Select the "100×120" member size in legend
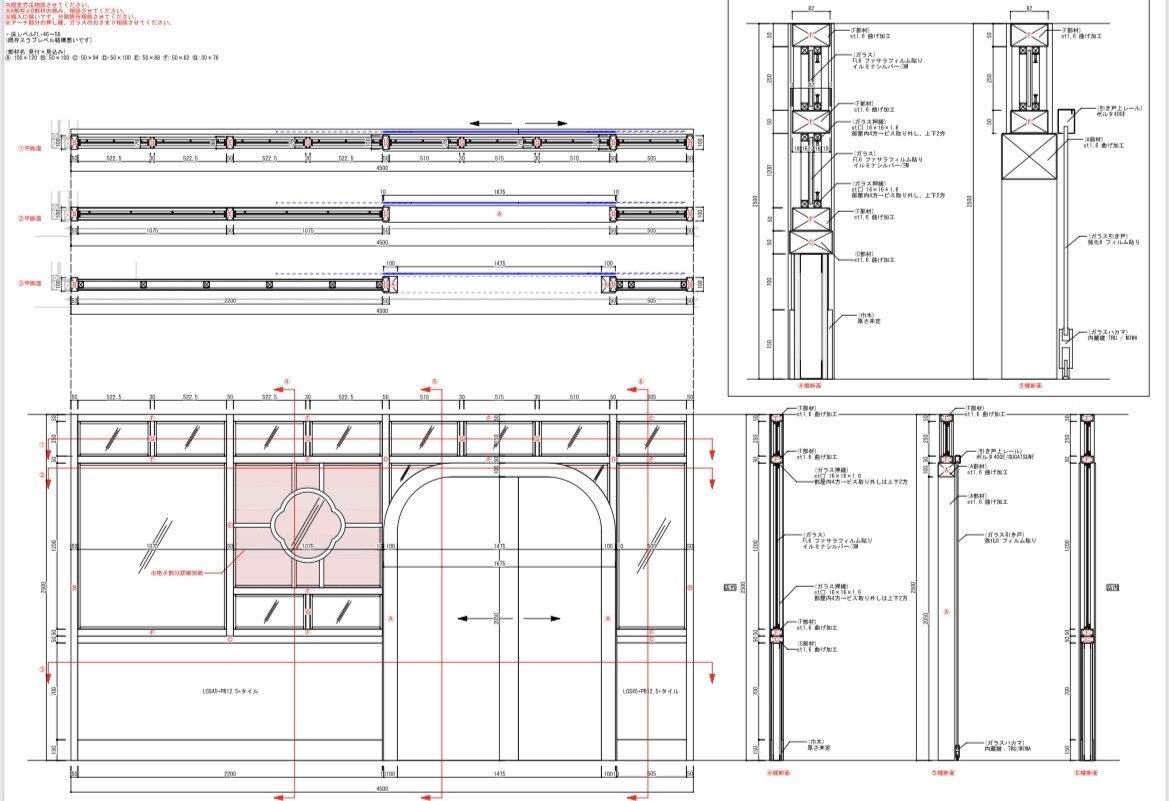 [25, 57]
